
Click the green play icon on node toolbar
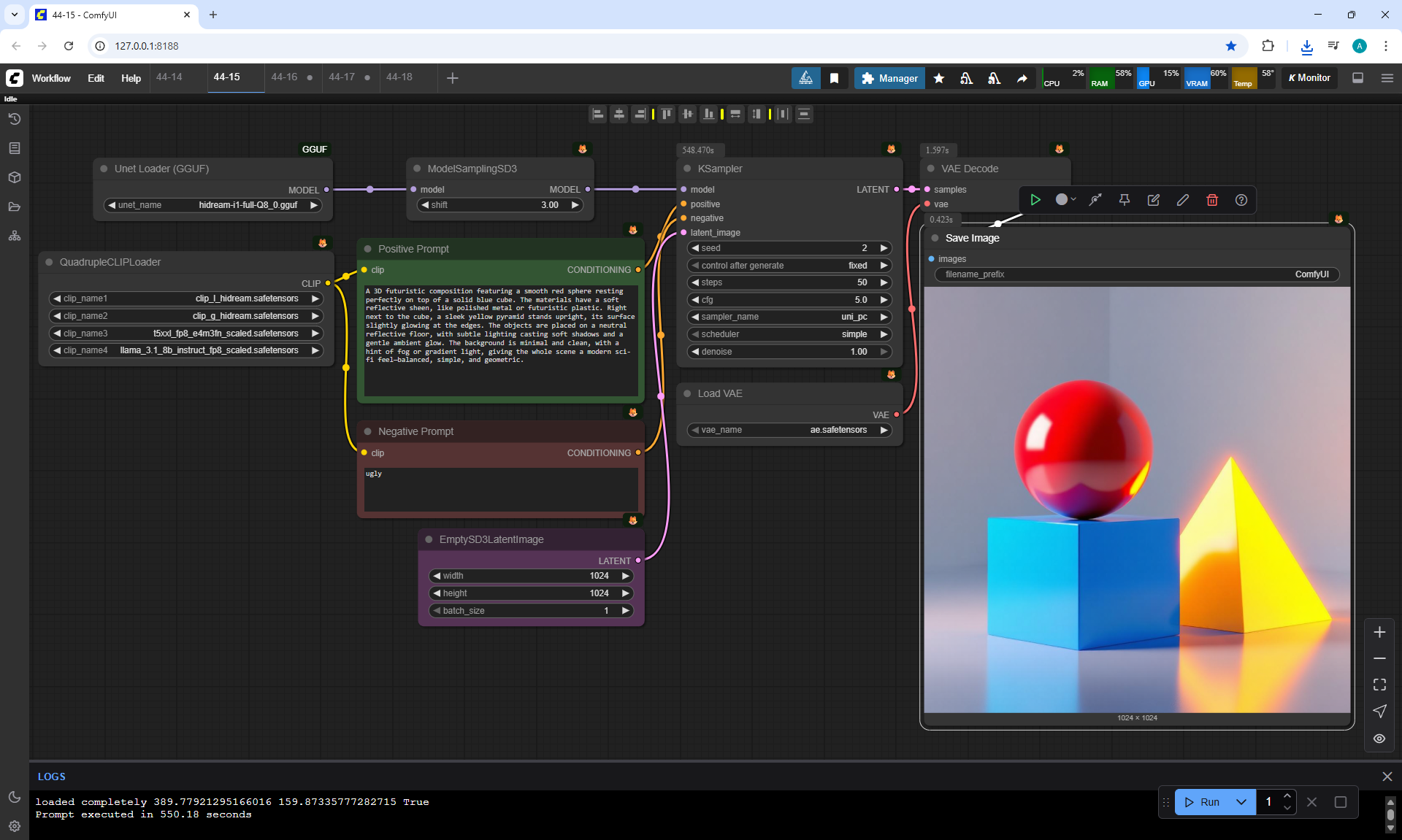[1035, 200]
